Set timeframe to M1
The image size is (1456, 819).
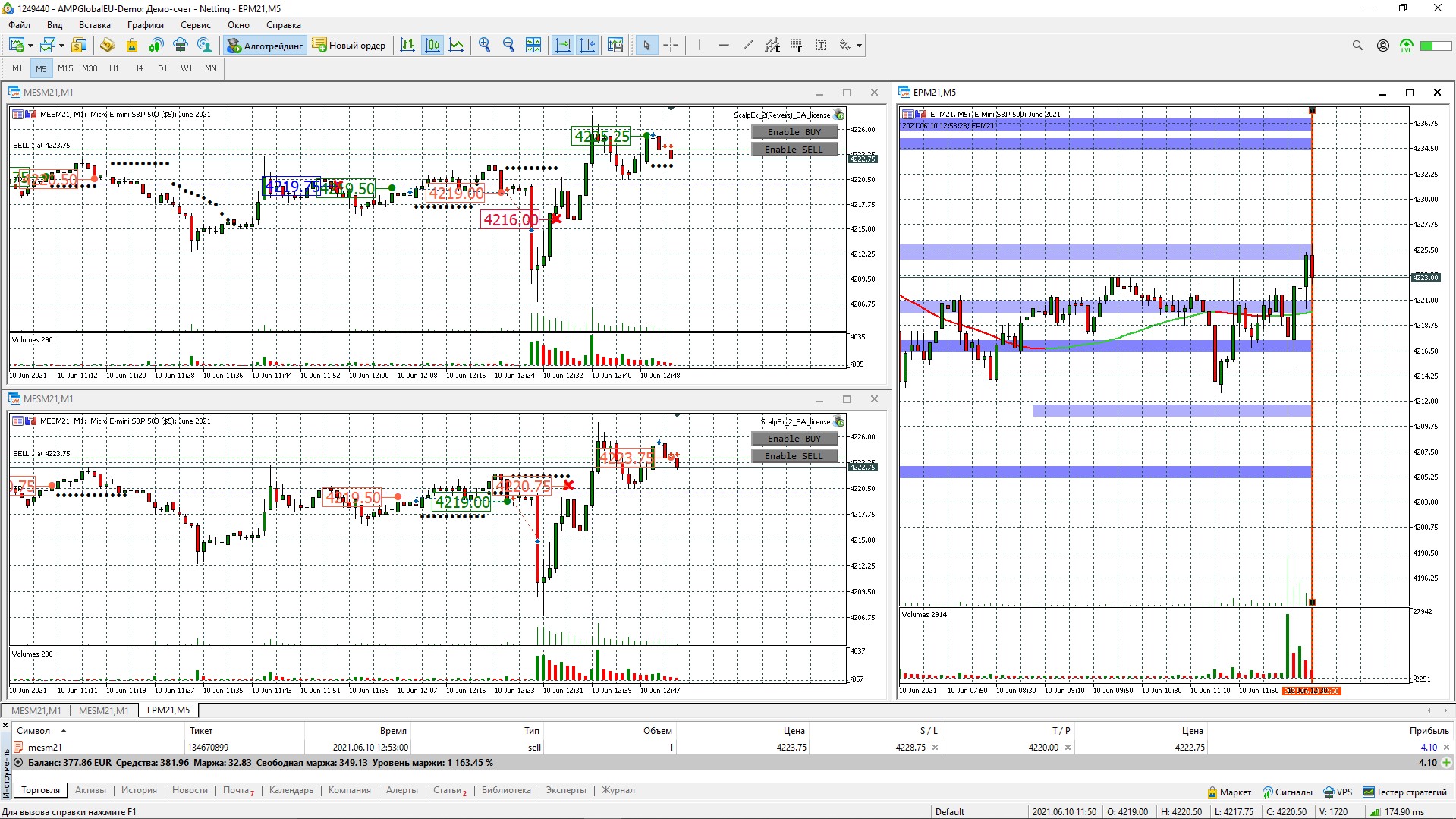pos(17,68)
